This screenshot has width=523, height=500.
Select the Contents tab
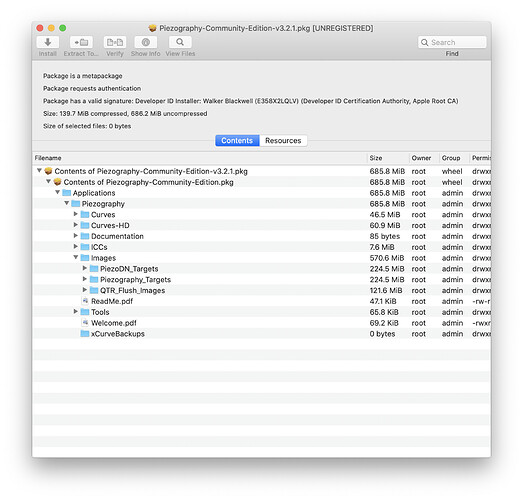[x=237, y=140]
